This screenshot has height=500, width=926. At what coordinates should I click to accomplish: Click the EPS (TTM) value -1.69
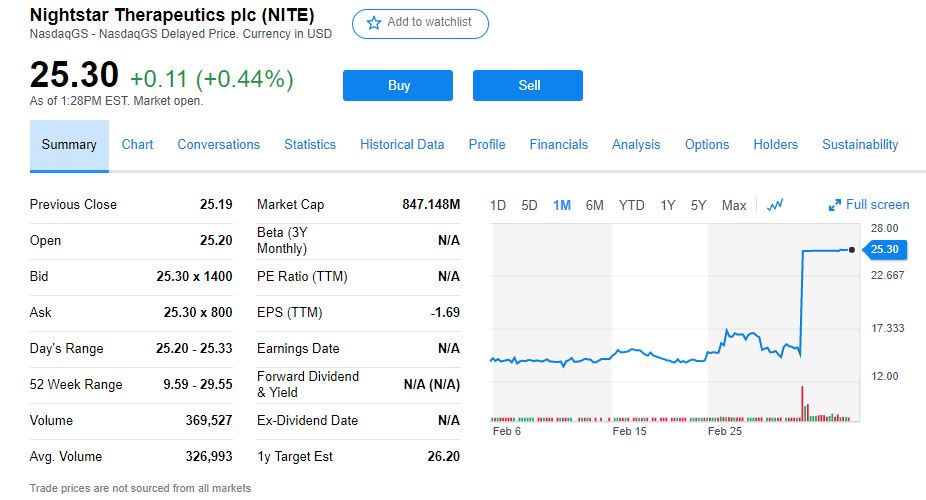click(x=445, y=312)
